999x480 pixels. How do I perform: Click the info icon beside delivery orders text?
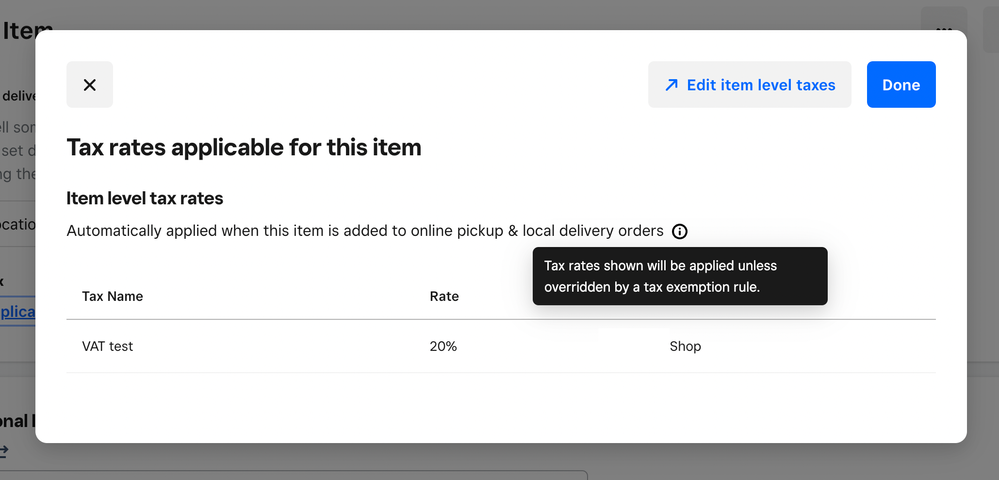coord(680,232)
